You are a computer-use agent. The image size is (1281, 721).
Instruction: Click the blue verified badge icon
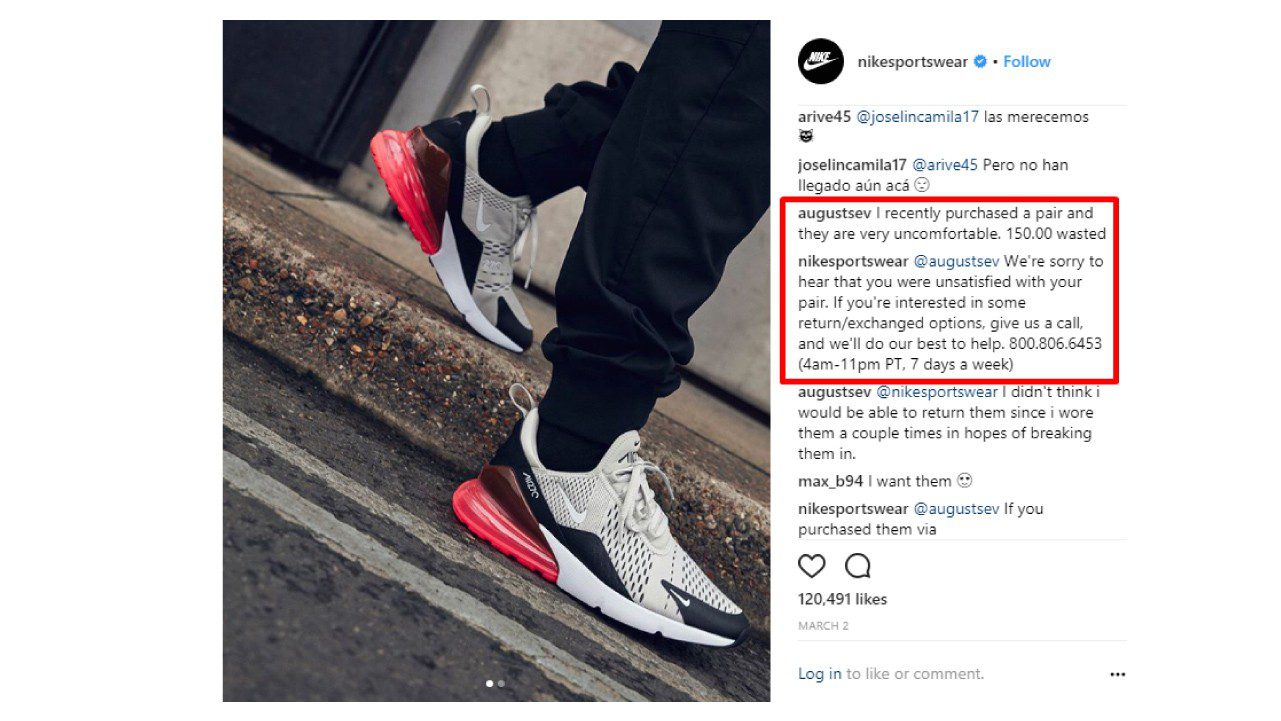click(x=980, y=62)
